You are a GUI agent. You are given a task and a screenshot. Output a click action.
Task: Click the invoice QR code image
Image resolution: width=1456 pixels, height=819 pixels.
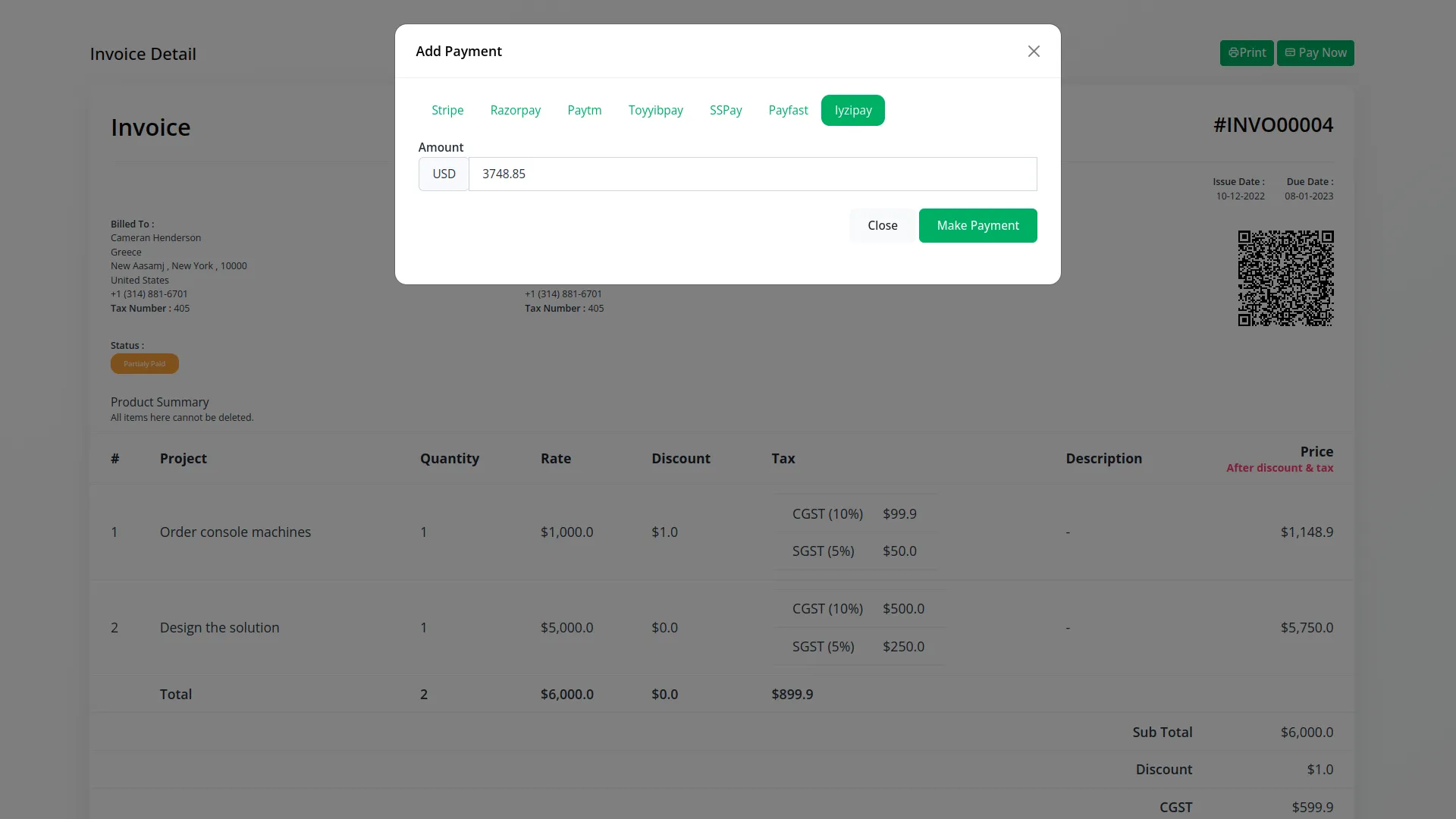1285,278
